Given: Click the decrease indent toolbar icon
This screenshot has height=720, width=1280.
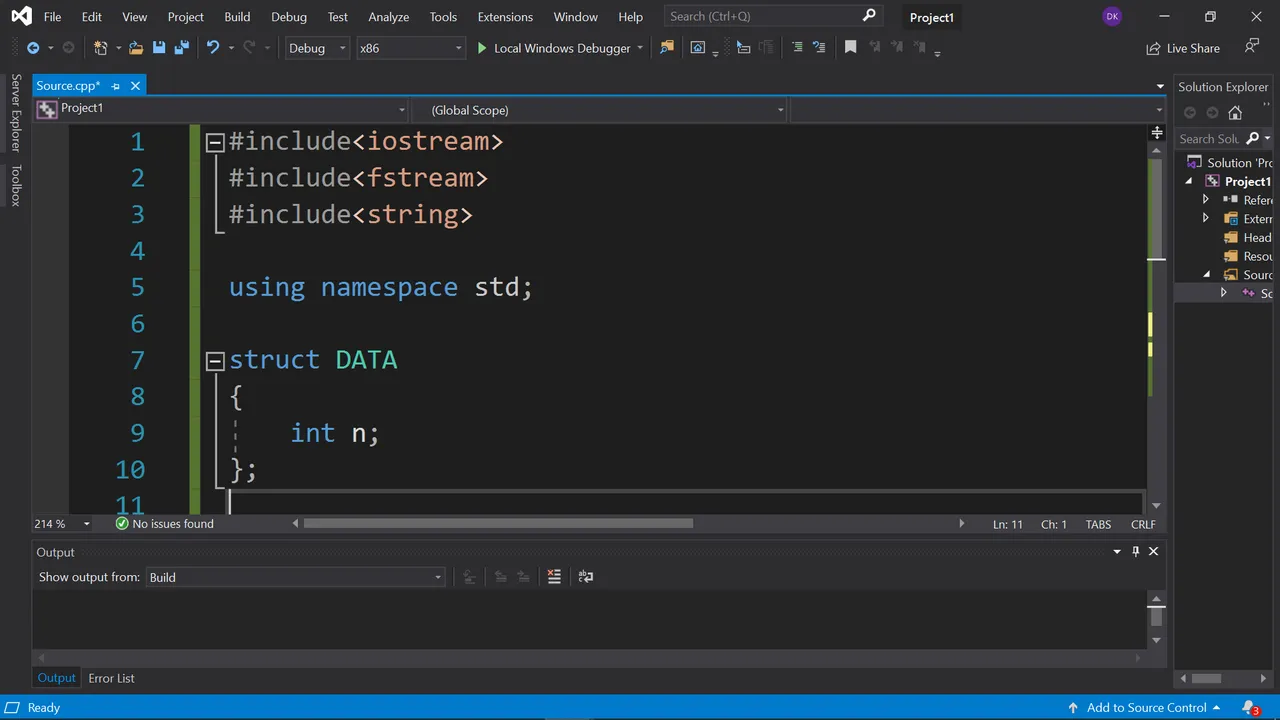Looking at the screenshot, I should [797, 48].
